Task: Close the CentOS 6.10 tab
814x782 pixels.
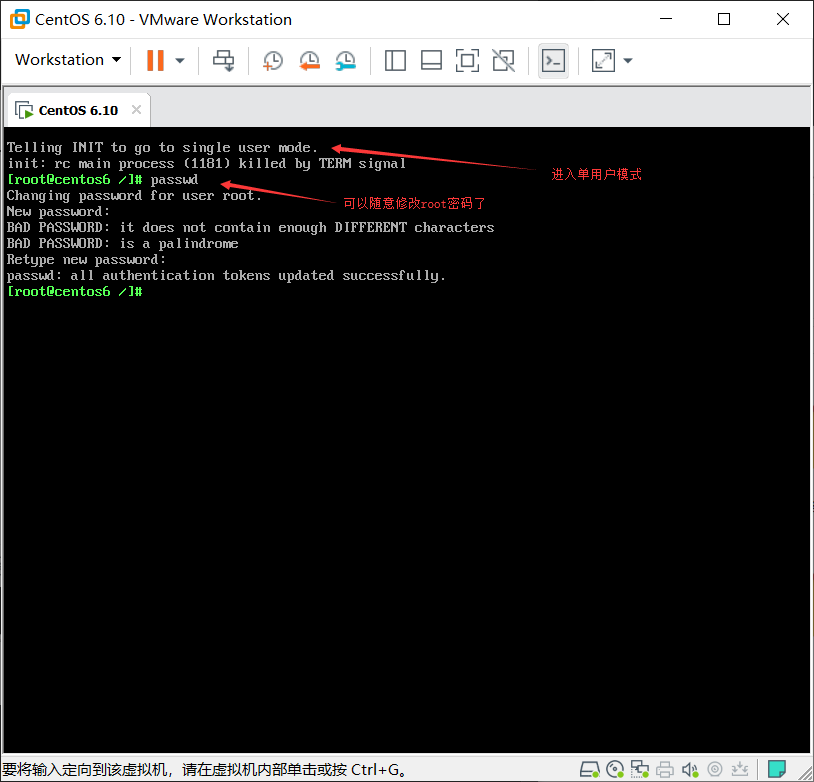Action: (137, 110)
